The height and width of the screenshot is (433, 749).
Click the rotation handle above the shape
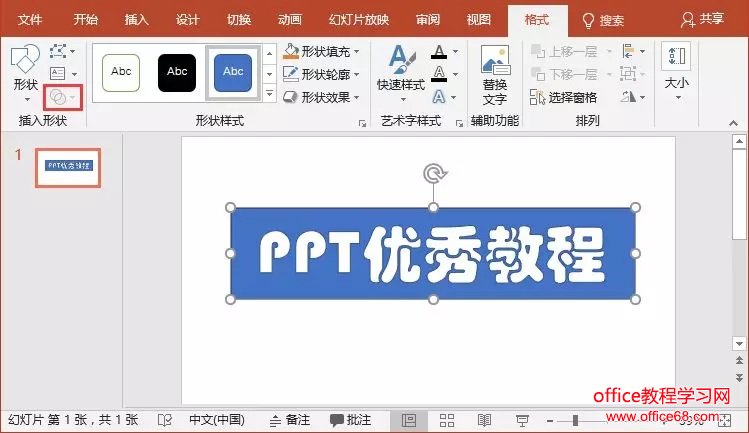[x=434, y=173]
